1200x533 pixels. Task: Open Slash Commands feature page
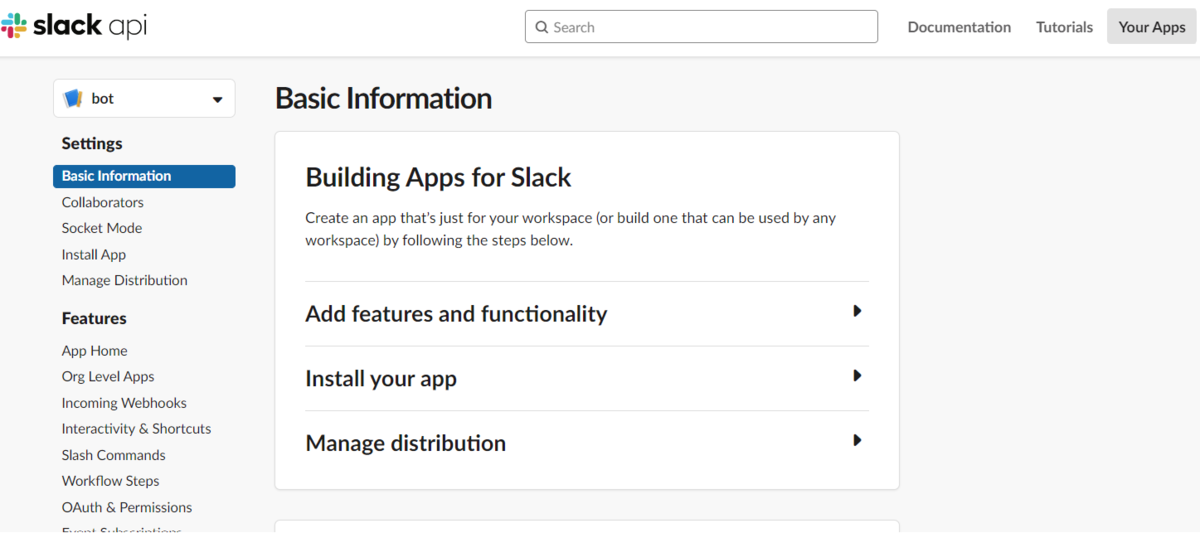(x=113, y=455)
